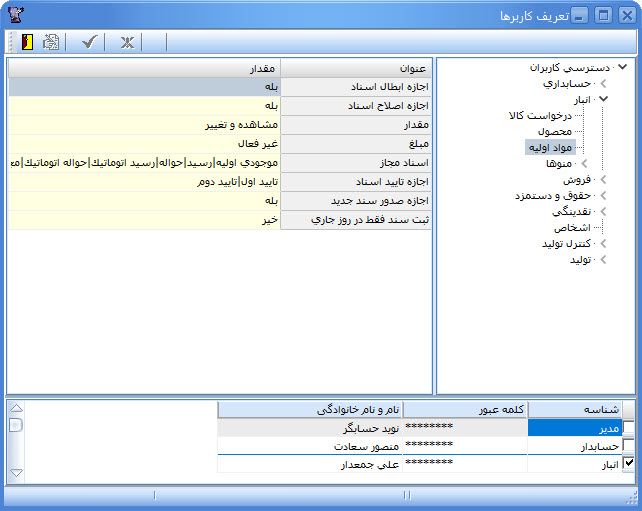Image resolution: width=642 pixels, height=511 pixels.
Task: Tick the checkbox for مدير user
Action: 628,427
